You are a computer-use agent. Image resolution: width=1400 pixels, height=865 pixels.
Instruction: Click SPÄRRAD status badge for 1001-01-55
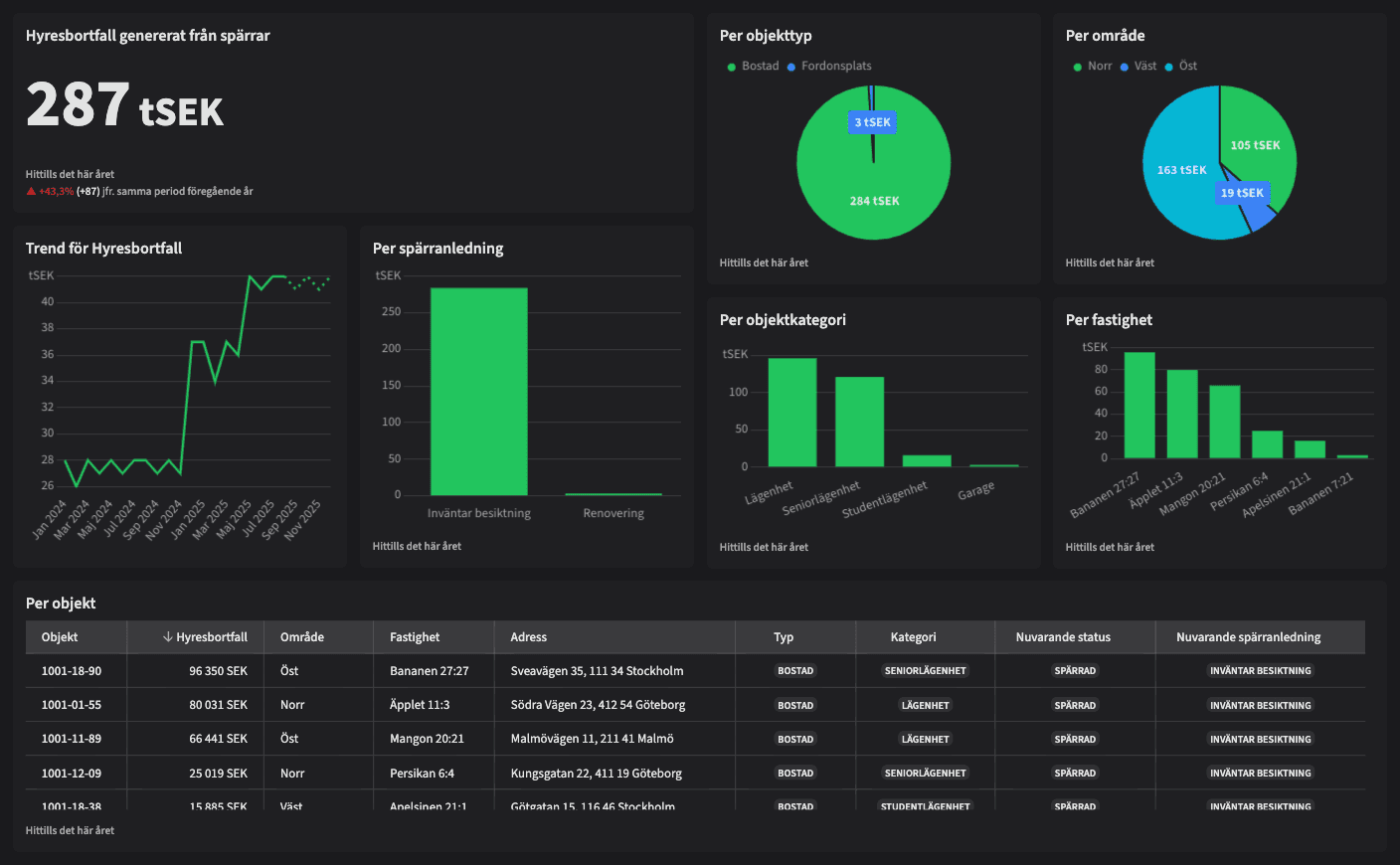pos(1075,705)
